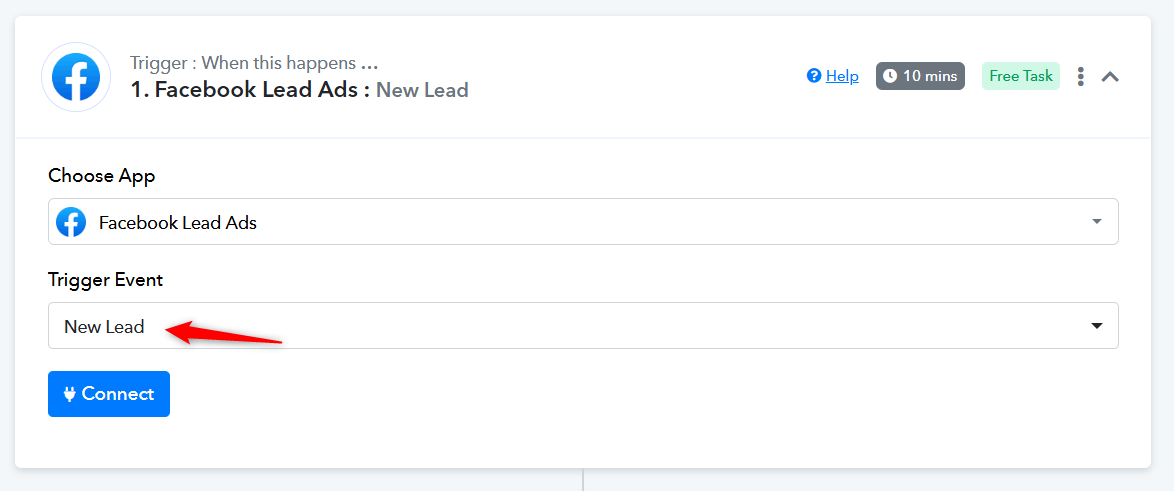This screenshot has height=491, width=1174.
Task: Click the small Facebook icon in Choose App field
Action: click(71, 222)
